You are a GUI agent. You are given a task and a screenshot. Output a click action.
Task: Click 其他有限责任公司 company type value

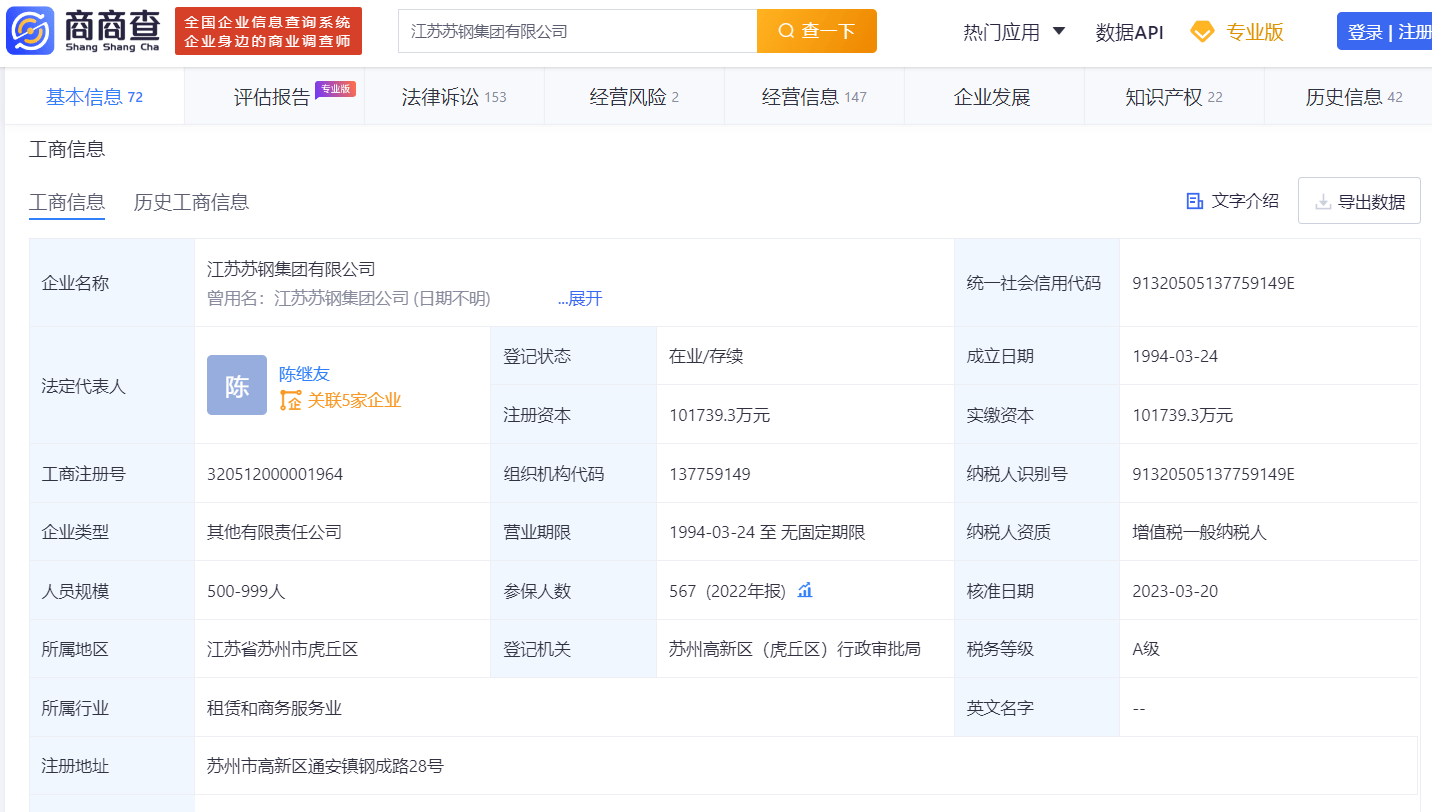click(274, 532)
